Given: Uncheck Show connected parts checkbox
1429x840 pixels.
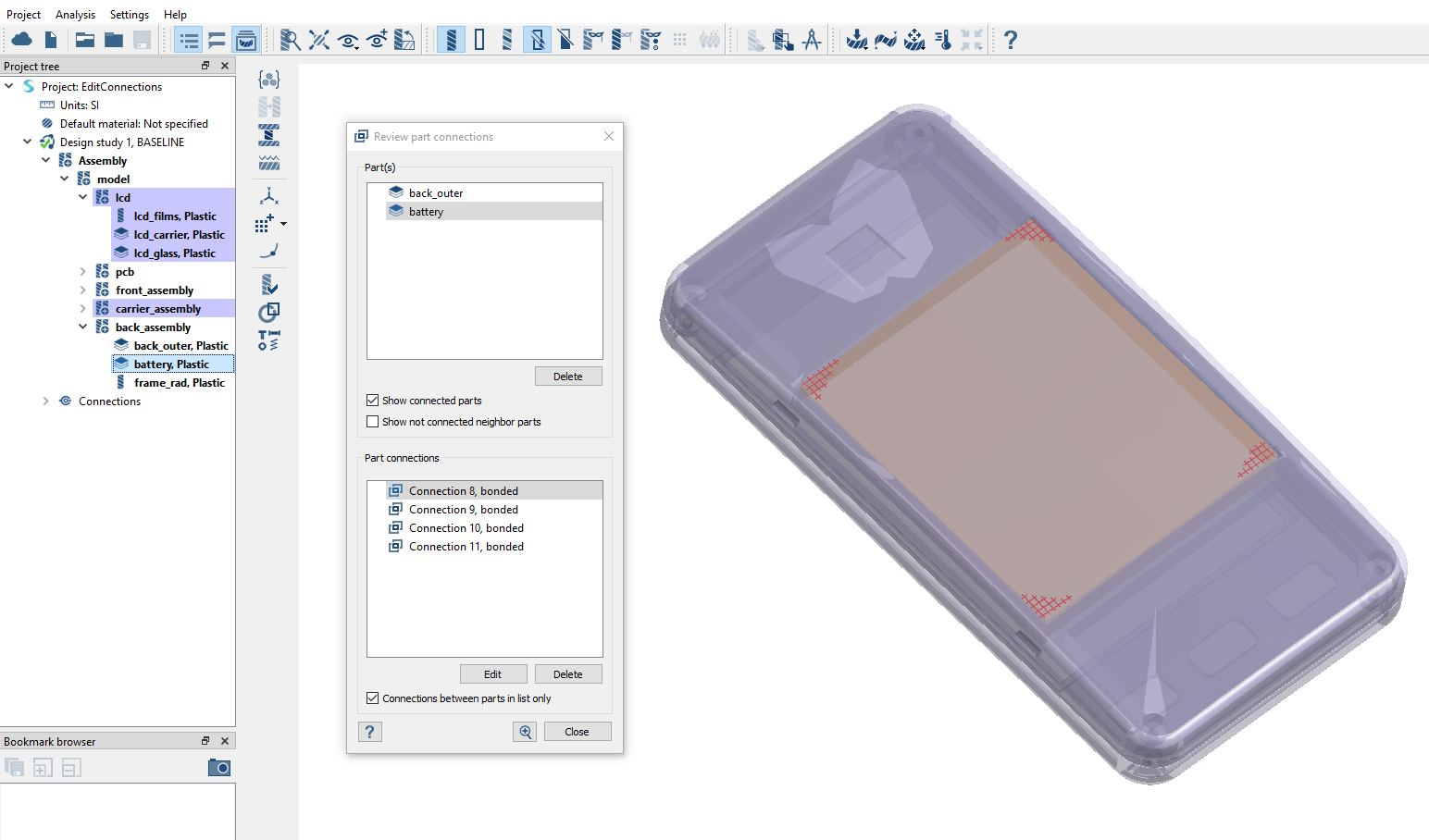Looking at the screenshot, I should point(373,401).
